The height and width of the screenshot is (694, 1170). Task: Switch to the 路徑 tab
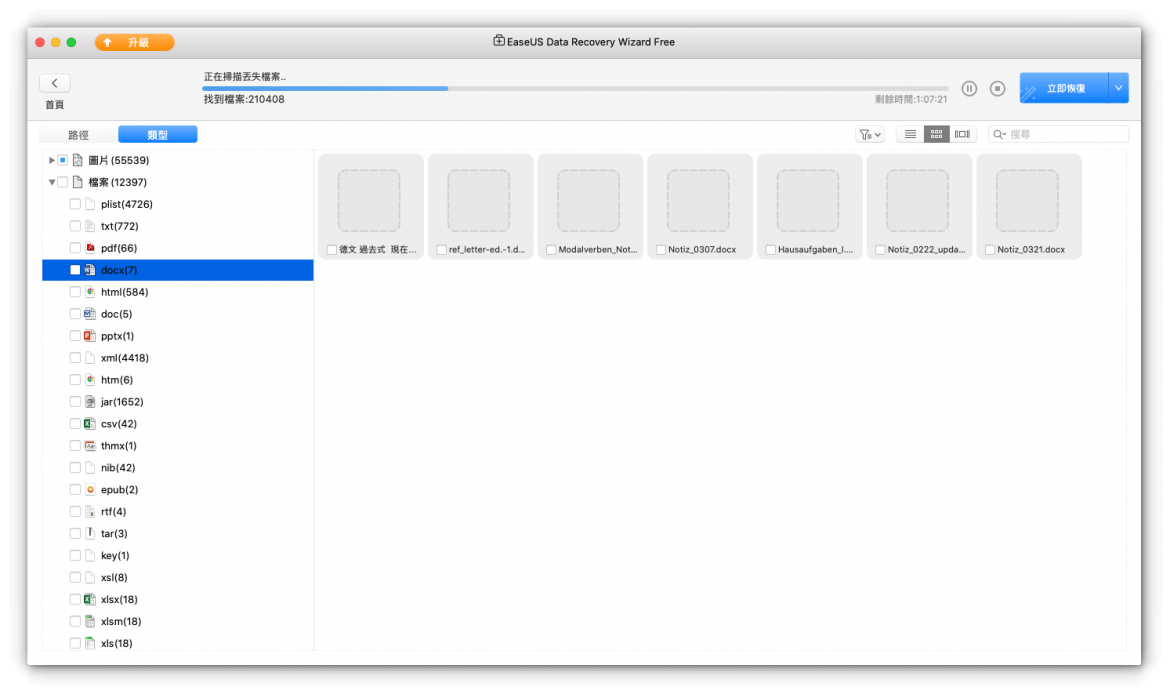78,134
